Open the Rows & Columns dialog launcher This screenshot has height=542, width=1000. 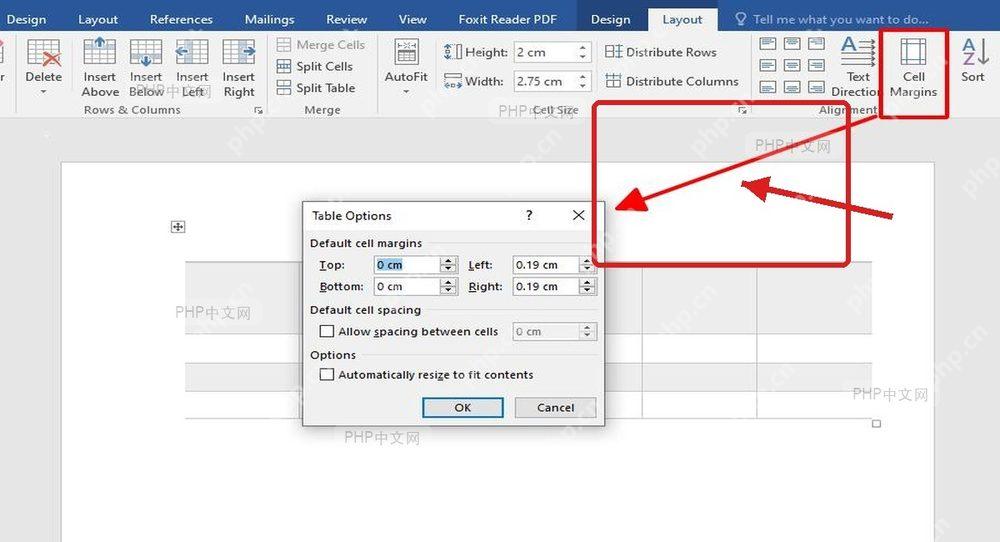point(258,110)
